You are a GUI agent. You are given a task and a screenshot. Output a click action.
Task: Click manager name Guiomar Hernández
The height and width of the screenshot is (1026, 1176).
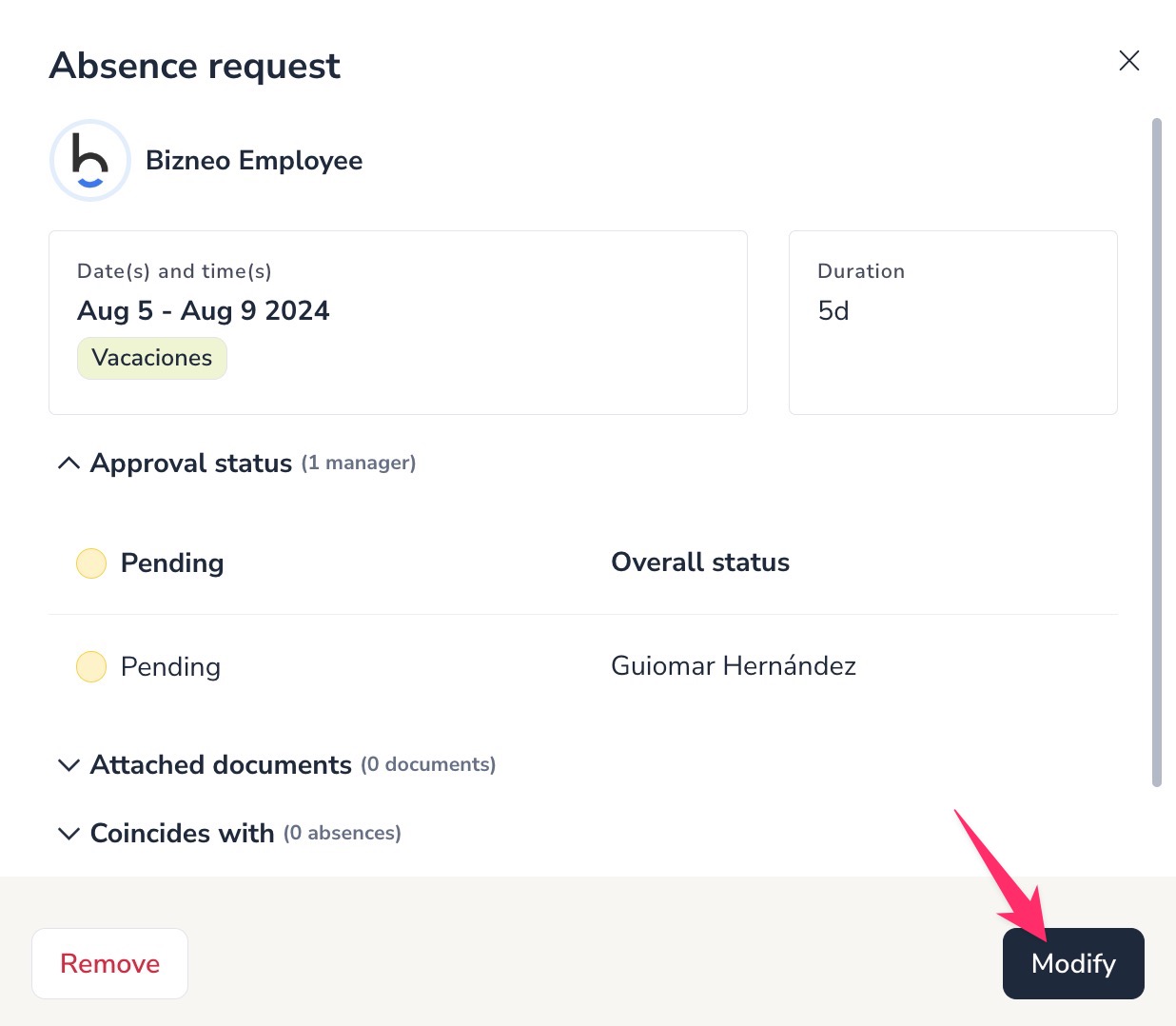[733, 666]
